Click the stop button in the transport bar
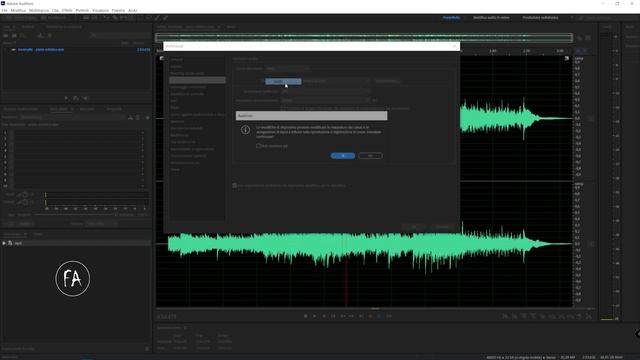The height and width of the screenshot is (360, 640). pos(305,316)
